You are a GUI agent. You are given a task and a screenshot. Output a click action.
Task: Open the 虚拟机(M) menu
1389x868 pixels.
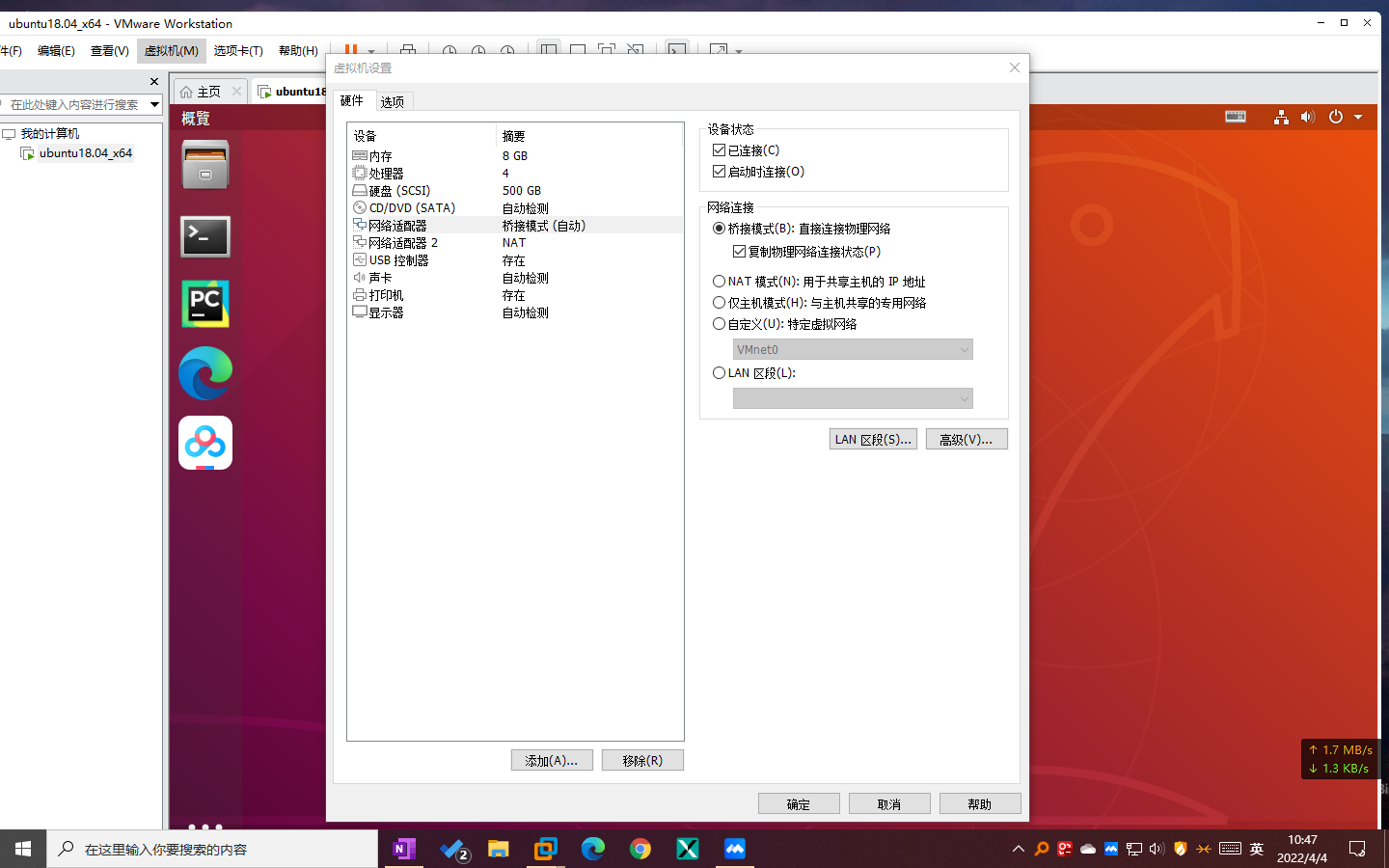[x=171, y=51]
